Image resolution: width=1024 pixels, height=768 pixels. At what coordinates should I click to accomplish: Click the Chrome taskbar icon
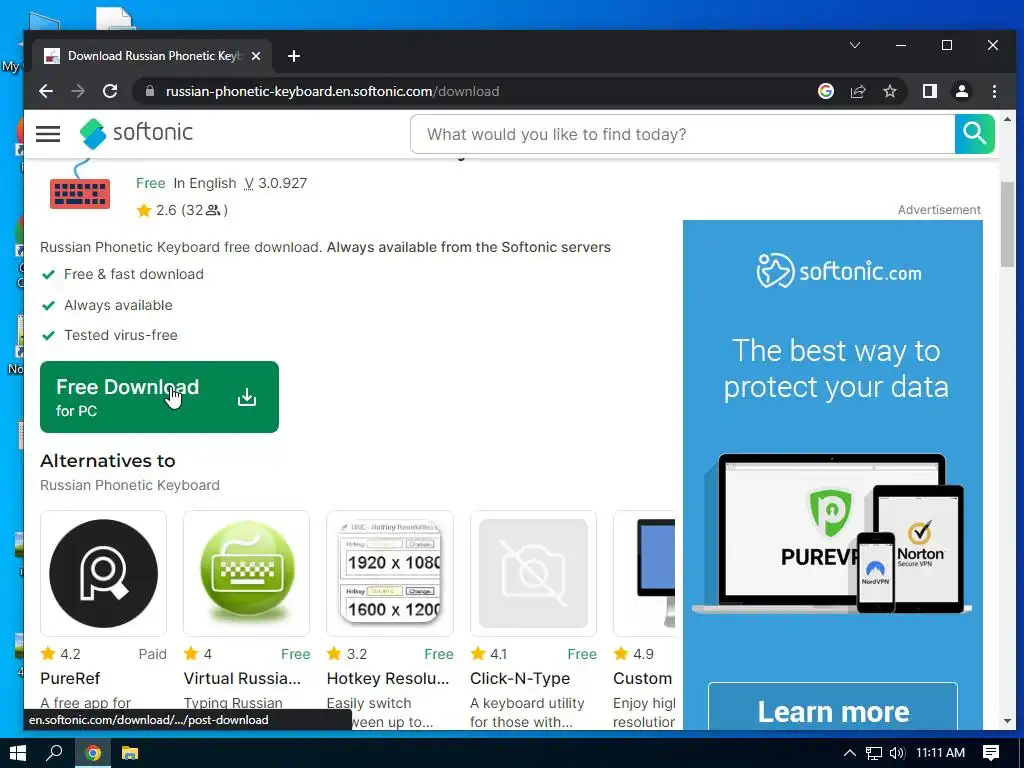[93, 754]
